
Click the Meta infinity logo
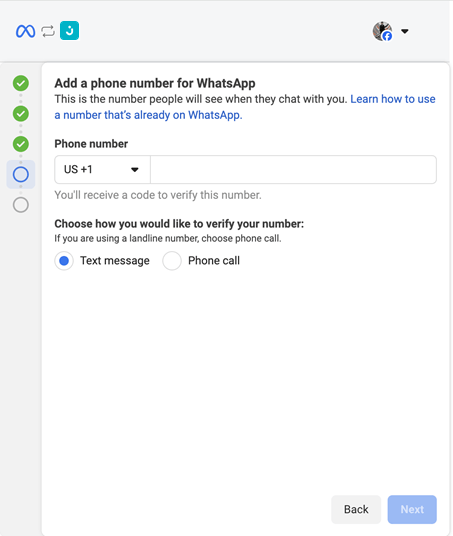(x=25, y=31)
